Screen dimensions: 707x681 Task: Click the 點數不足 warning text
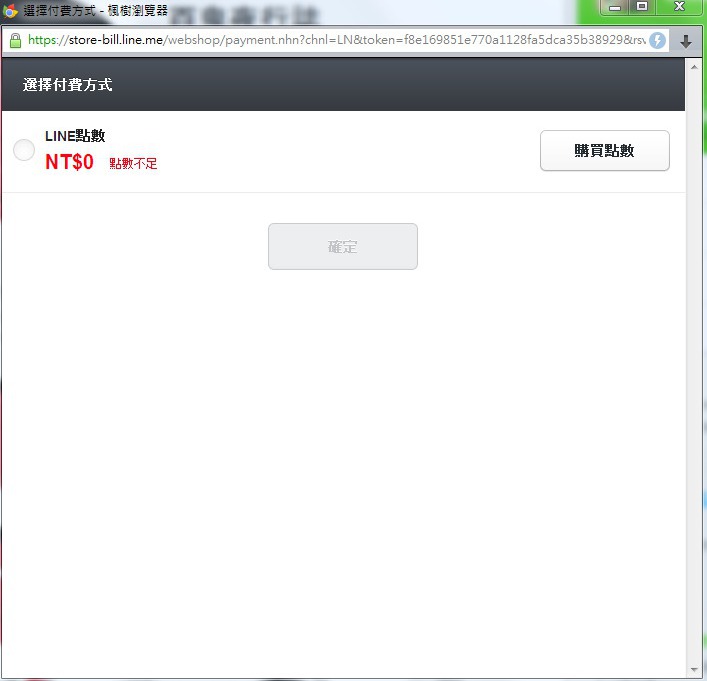click(x=133, y=163)
